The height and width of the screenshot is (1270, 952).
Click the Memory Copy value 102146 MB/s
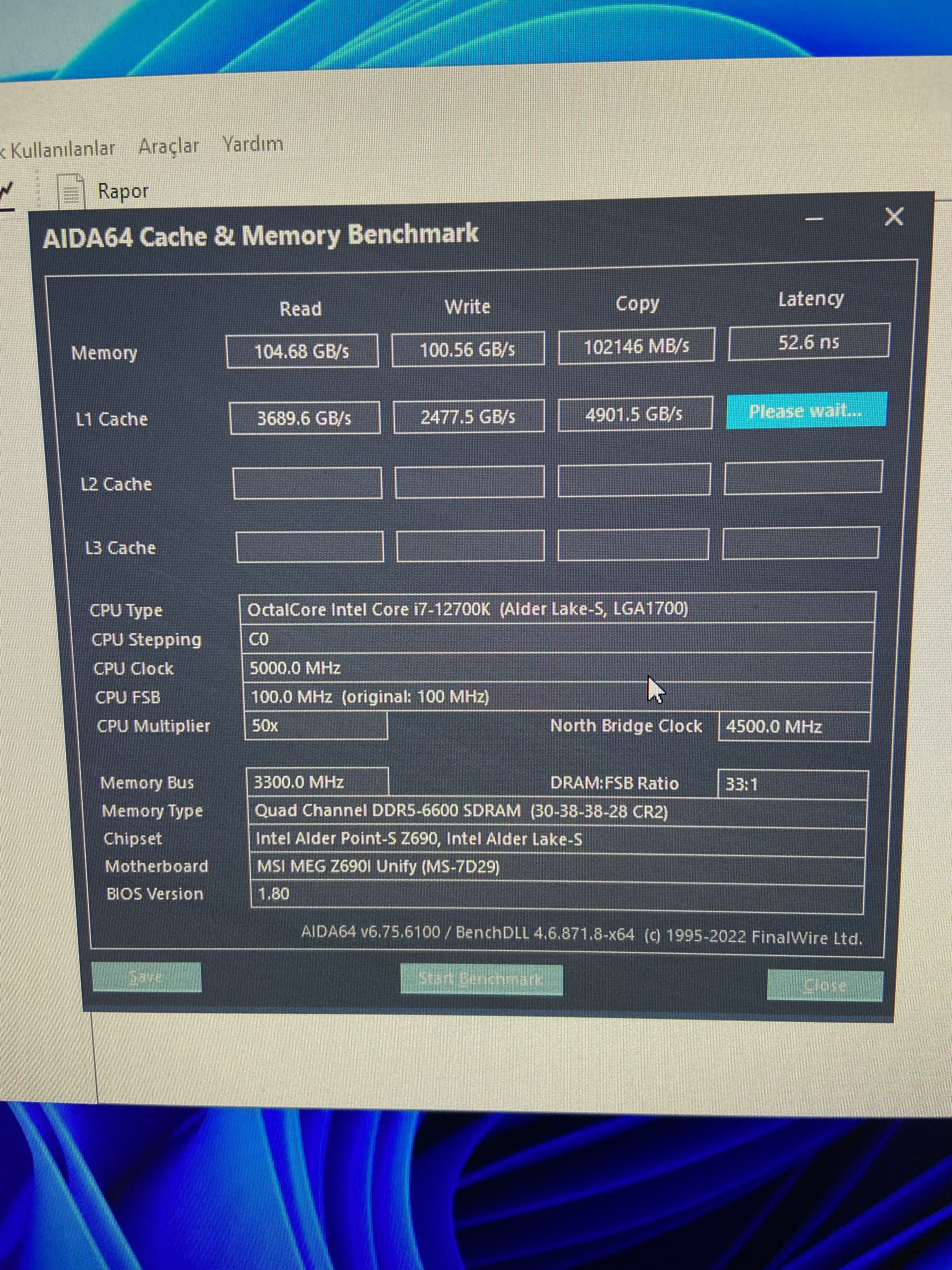point(636,346)
